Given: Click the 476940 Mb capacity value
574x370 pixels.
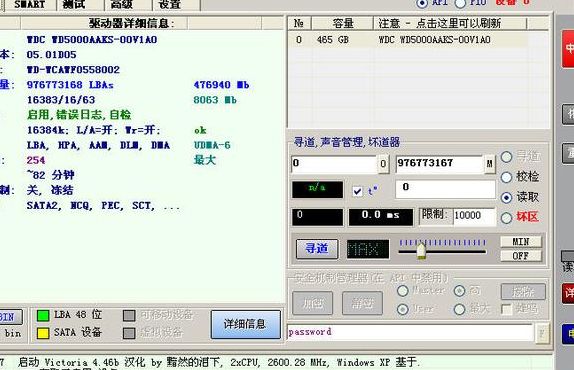Looking at the screenshot, I should [221, 85].
